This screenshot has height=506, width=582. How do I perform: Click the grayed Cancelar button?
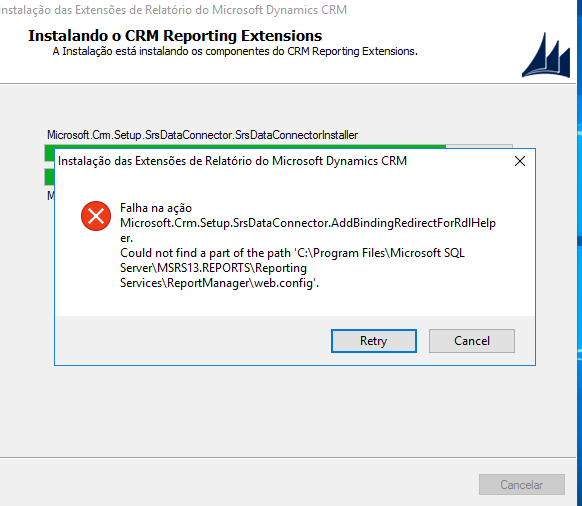pos(521,484)
